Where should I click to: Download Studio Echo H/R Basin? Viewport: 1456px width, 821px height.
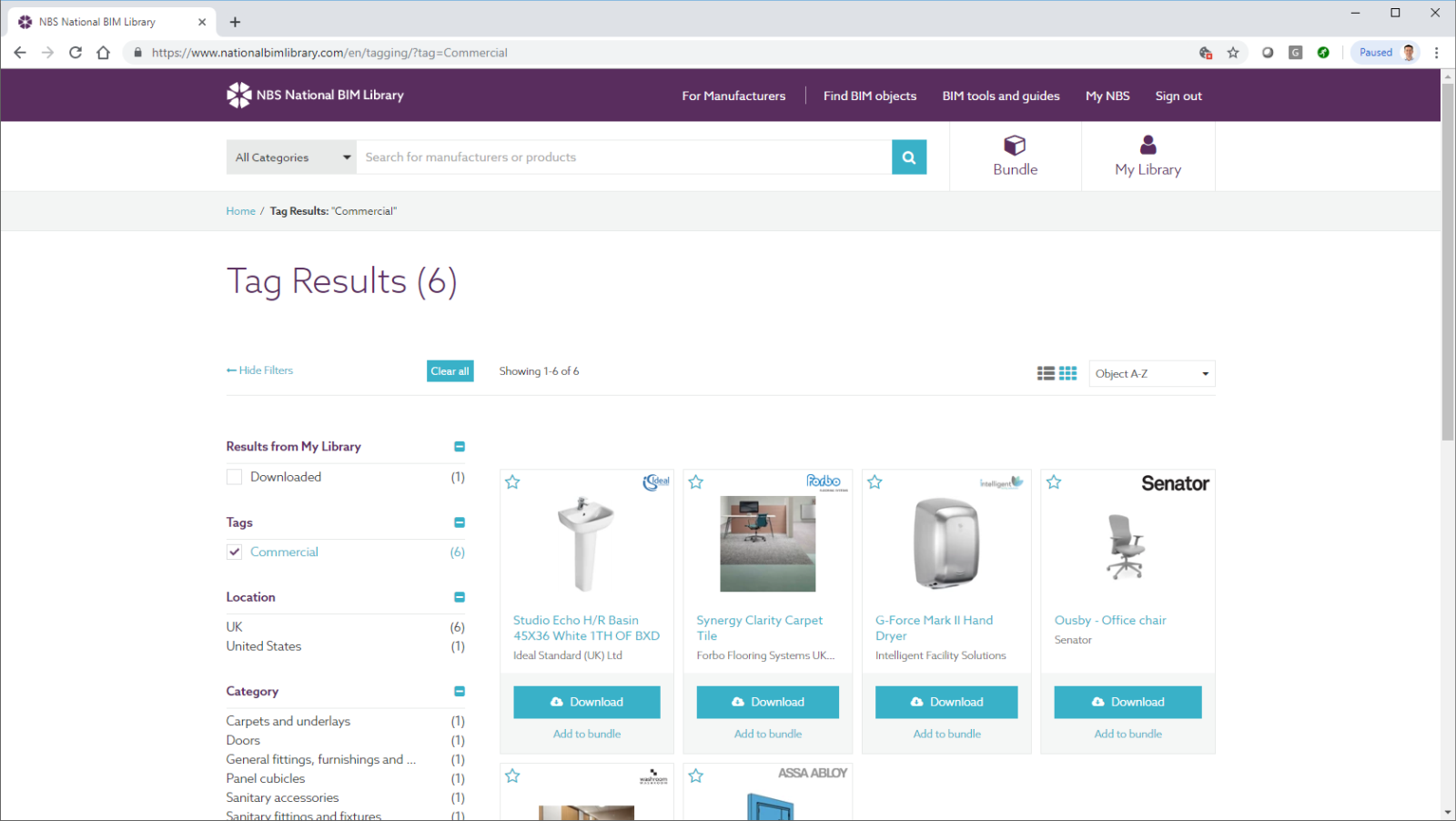click(587, 702)
